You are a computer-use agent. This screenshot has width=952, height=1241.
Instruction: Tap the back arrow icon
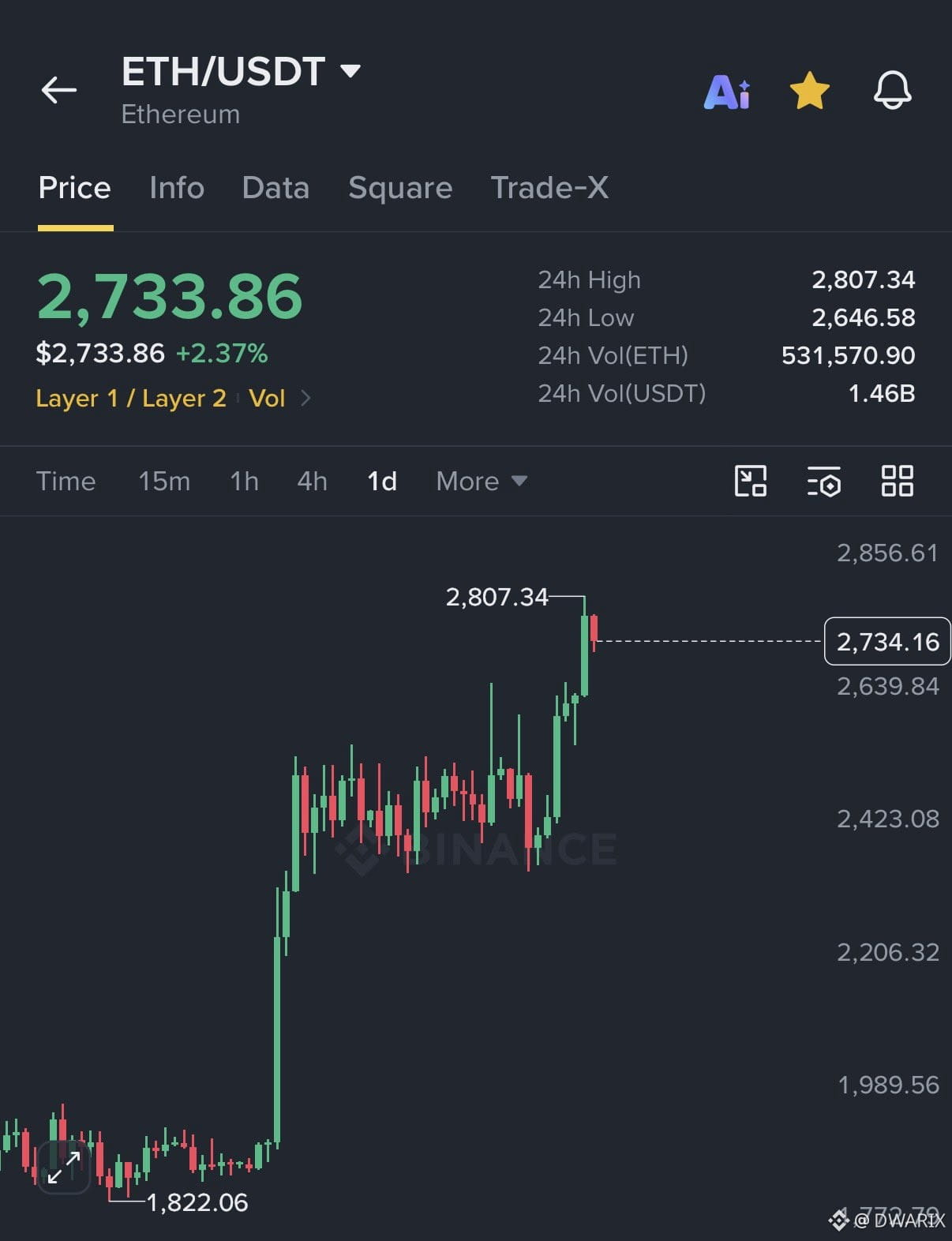click(x=59, y=90)
